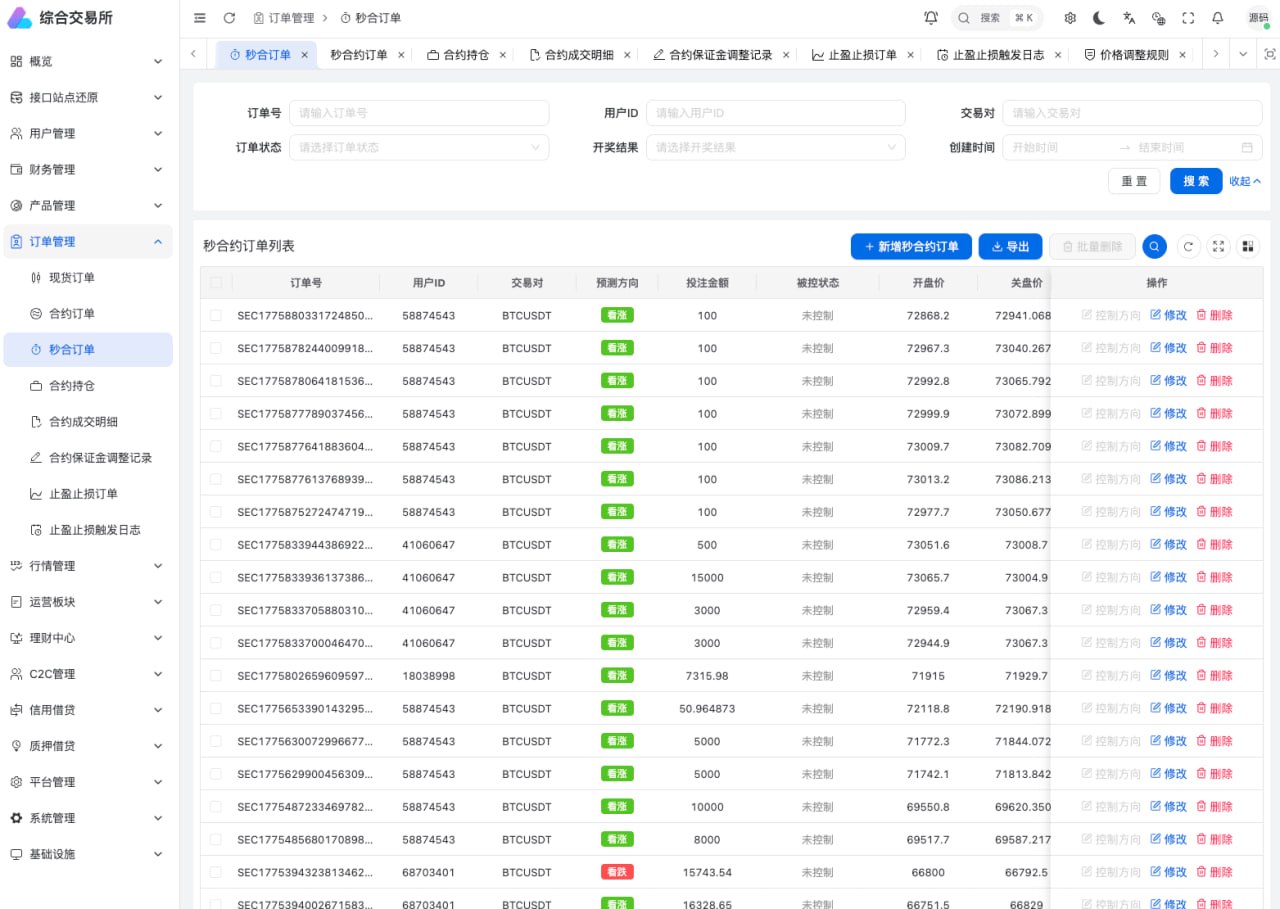Open 现货订单 in the sidebar menu
The height and width of the screenshot is (909, 1280).
tap(72, 278)
